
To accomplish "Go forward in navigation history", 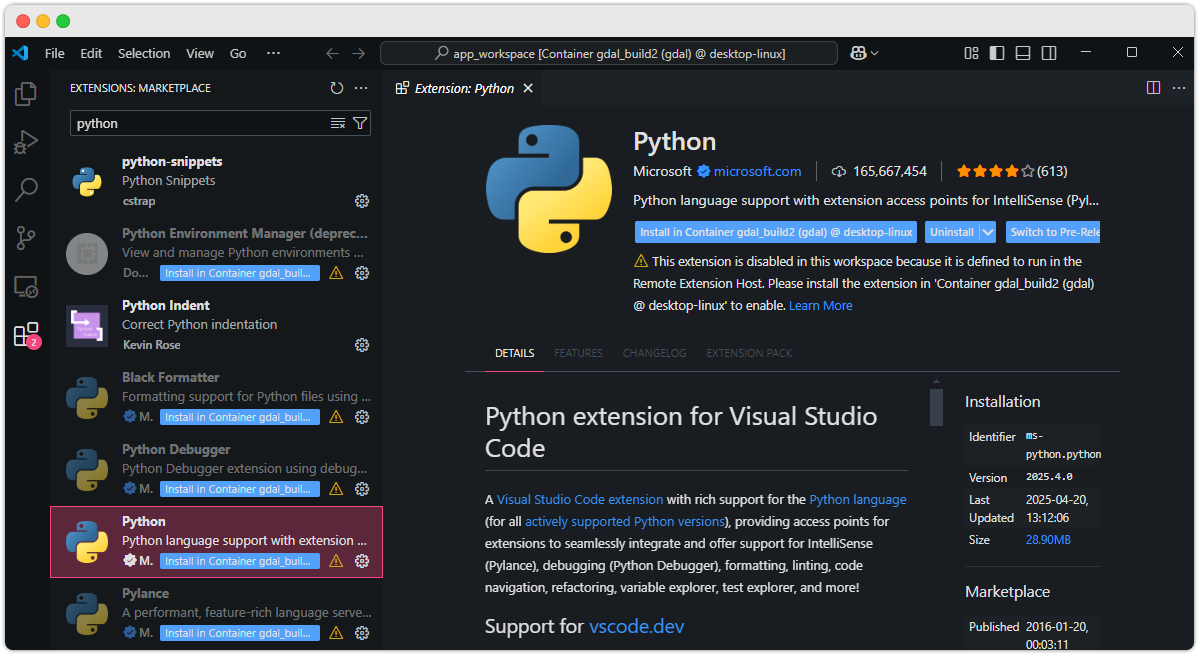I will tap(359, 54).
